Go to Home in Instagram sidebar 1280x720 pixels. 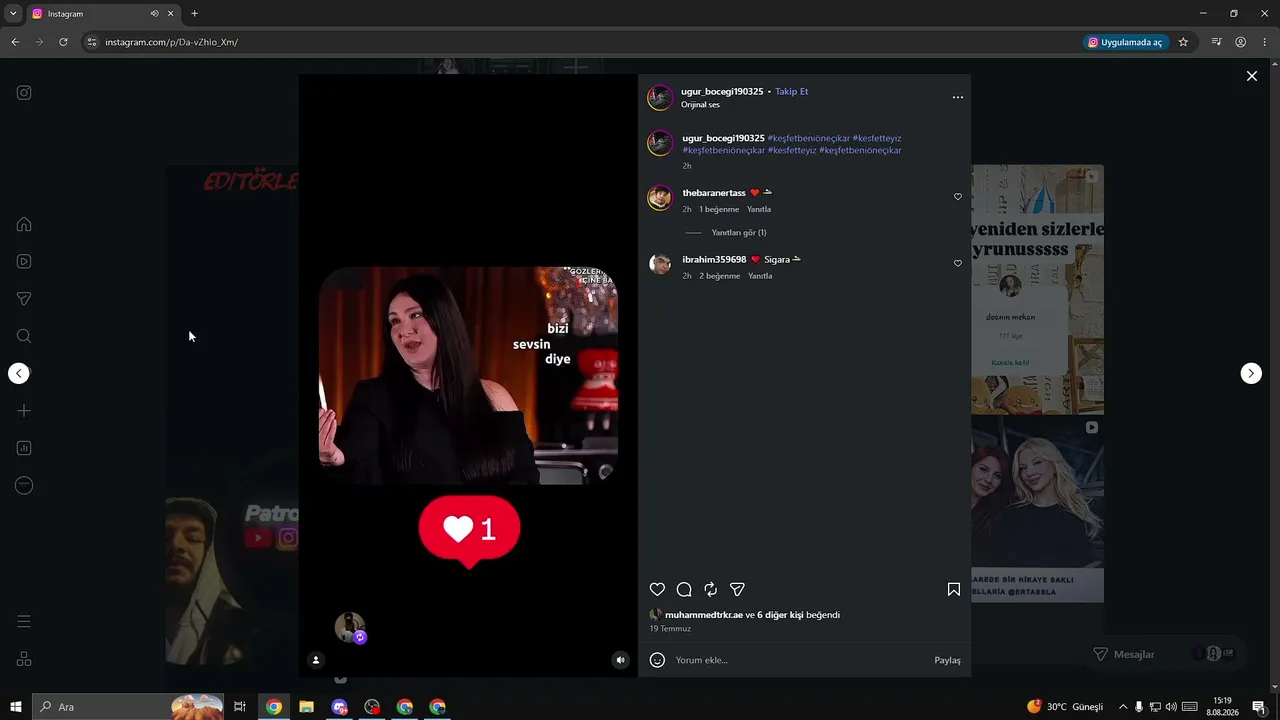tap(24, 224)
